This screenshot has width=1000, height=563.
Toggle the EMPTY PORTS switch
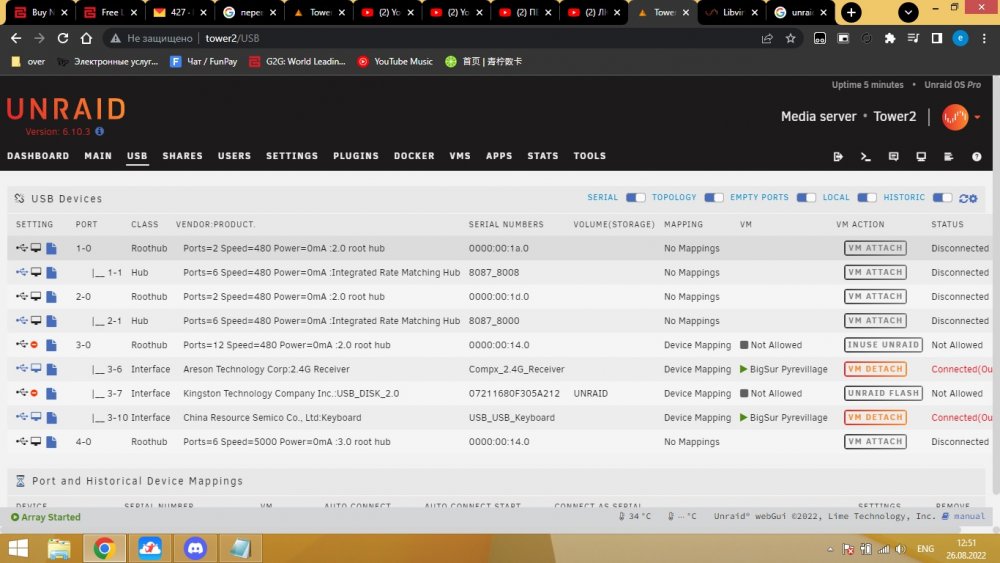coord(806,198)
